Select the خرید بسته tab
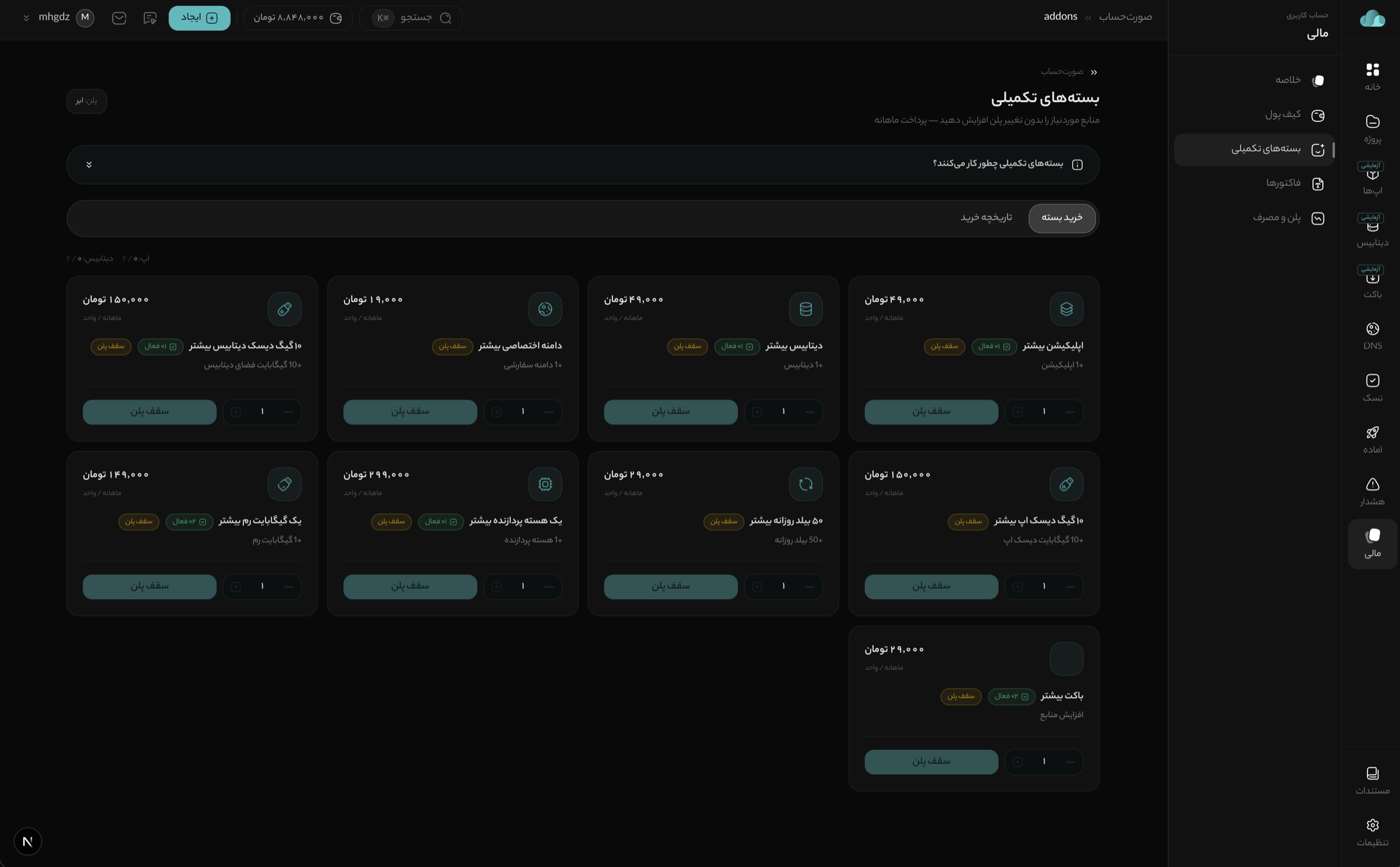1400x867 pixels. [x=1062, y=218]
